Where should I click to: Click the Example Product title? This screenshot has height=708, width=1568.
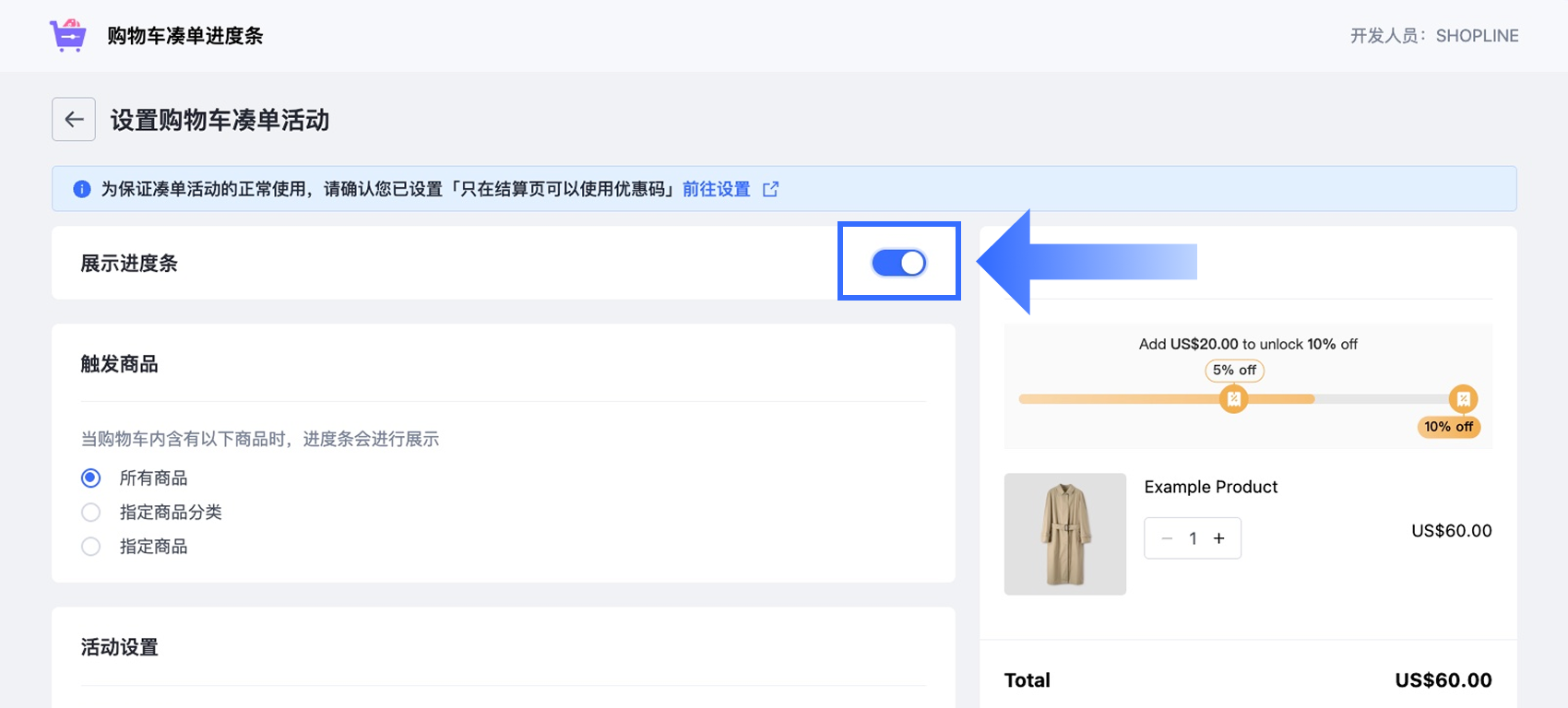(x=1210, y=487)
